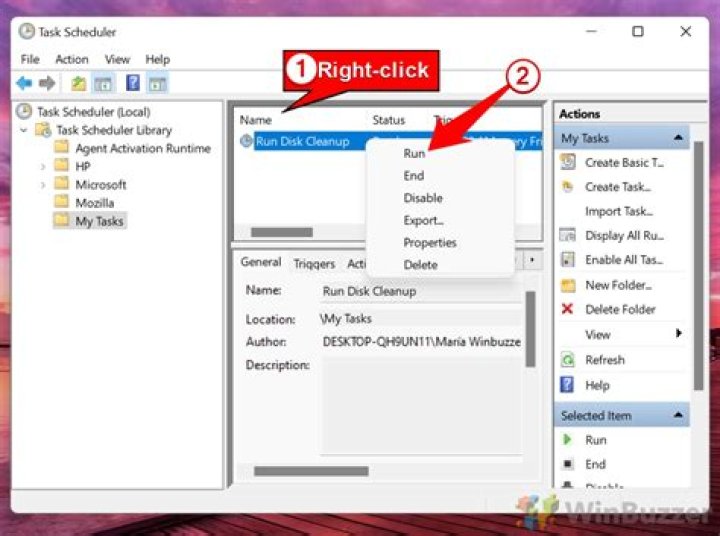This screenshot has height=536, width=720.
Task: Click the Name field showing Run Disk Cleanup
Action: coord(421,292)
